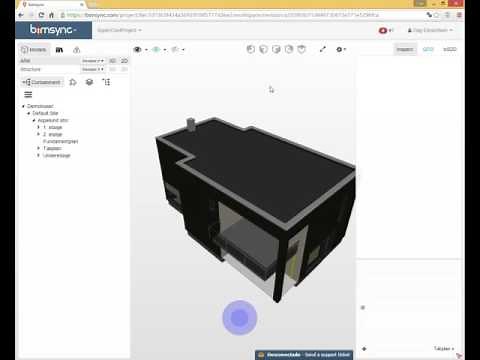Click the fifth cube view preset icon
480x360 pixels.
302,49
